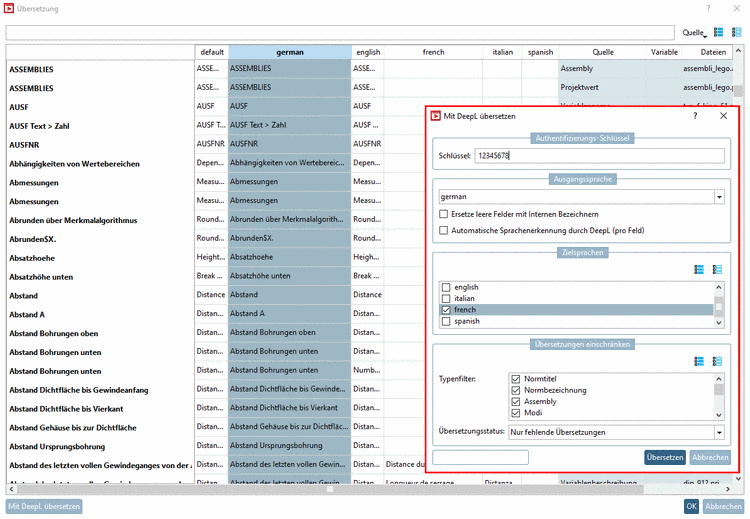Select 'Abhängigkeiten von Wertebereichen' row label
The width and height of the screenshot is (750, 519).
click(75, 164)
